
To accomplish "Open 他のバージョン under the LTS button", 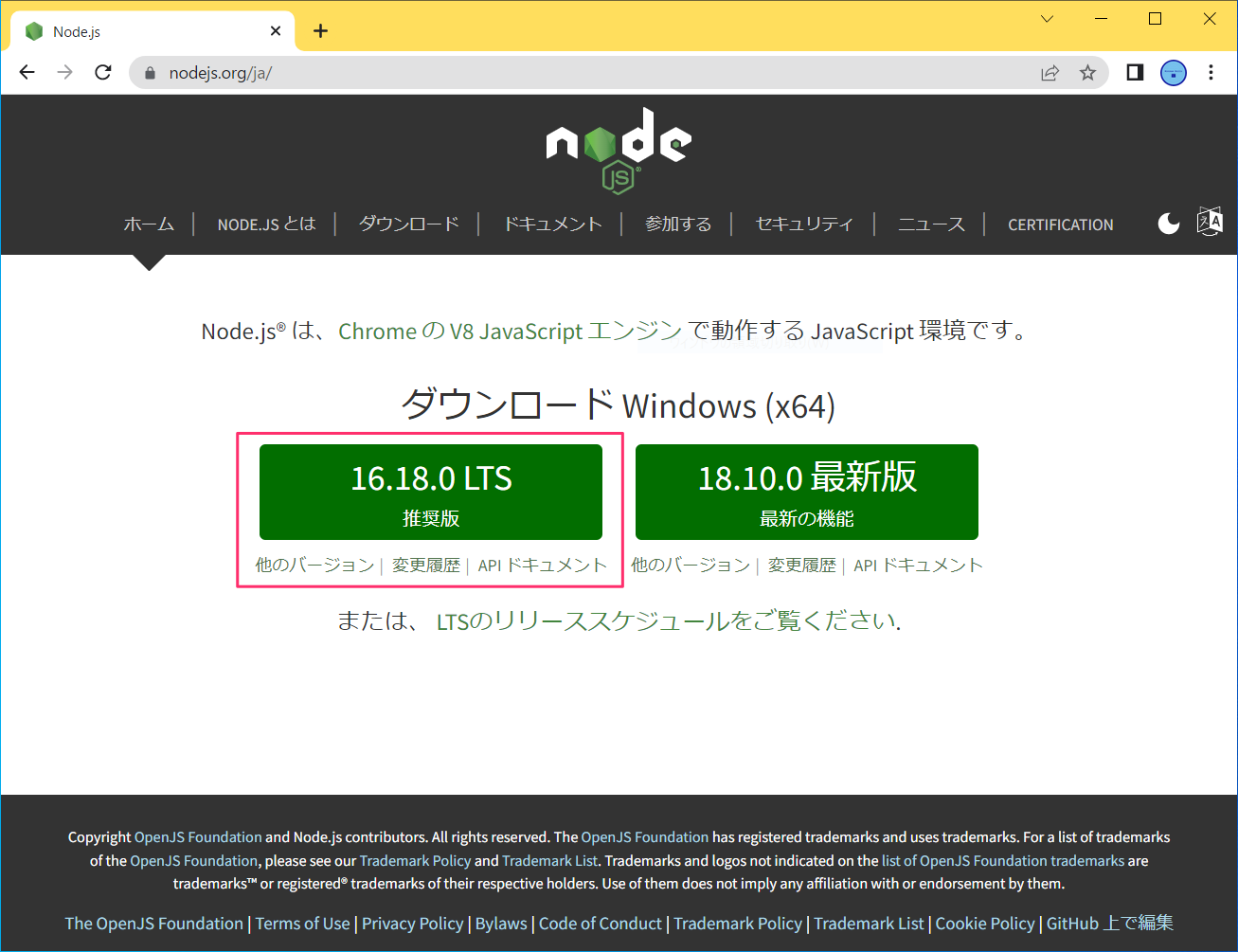I will tap(315, 566).
